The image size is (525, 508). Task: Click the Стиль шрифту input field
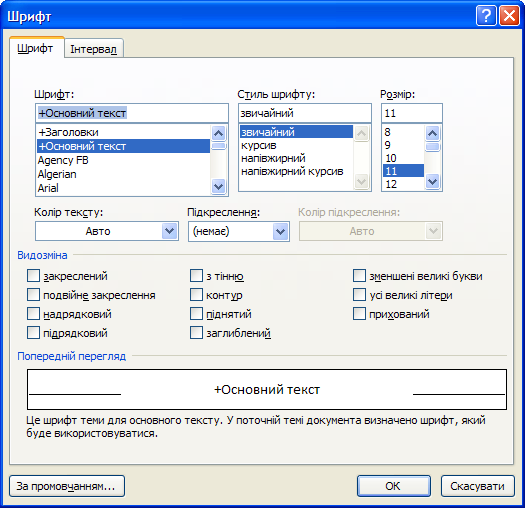[x=305, y=113]
